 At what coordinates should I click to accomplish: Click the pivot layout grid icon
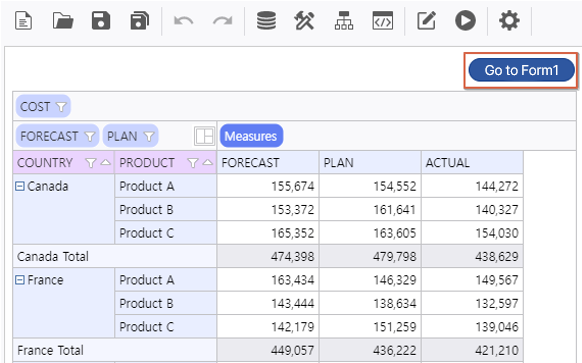click(204, 136)
